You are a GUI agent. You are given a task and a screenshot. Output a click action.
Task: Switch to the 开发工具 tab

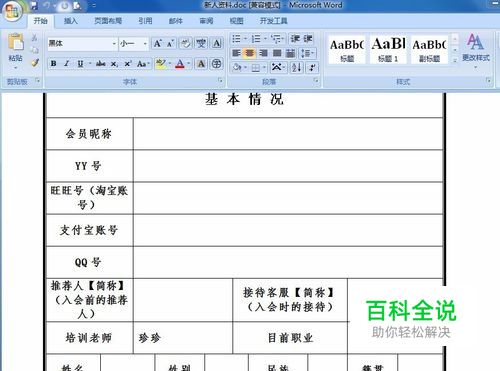(274, 21)
